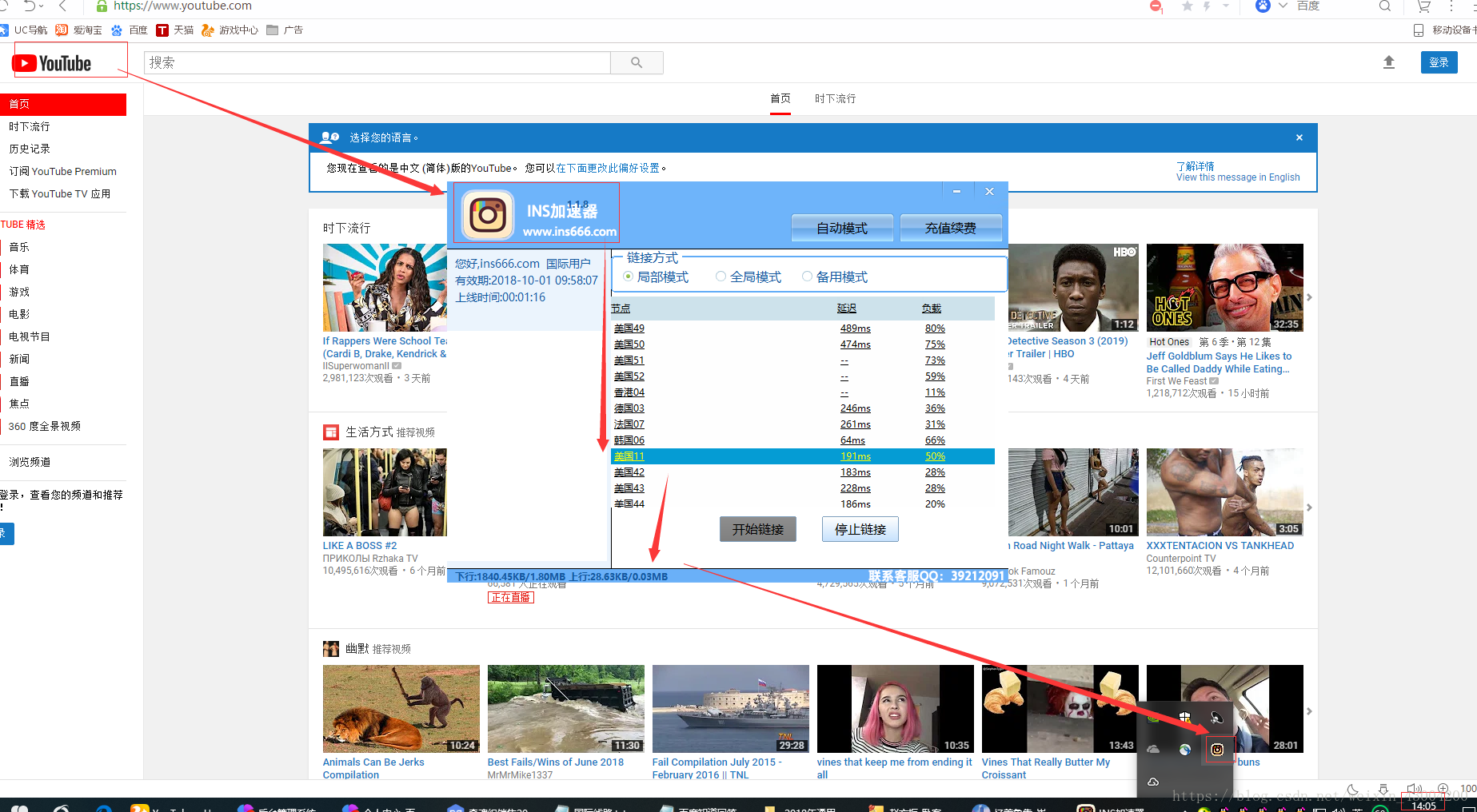This screenshot has width=1477, height=812.
Task: Click the ad-blocker red icon in browser toolbar
Action: point(1156,6)
